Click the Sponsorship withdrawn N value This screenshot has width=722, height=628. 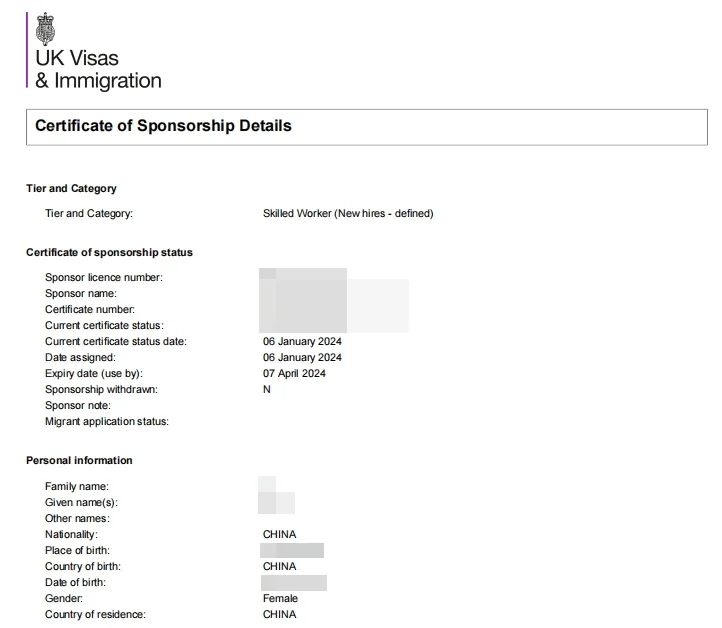pos(267,390)
